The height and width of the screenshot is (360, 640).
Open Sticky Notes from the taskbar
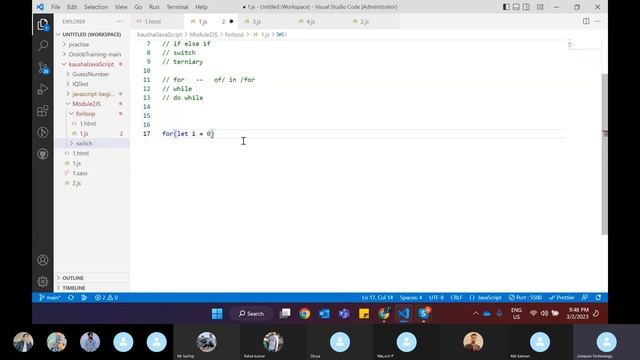click(364, 313)
